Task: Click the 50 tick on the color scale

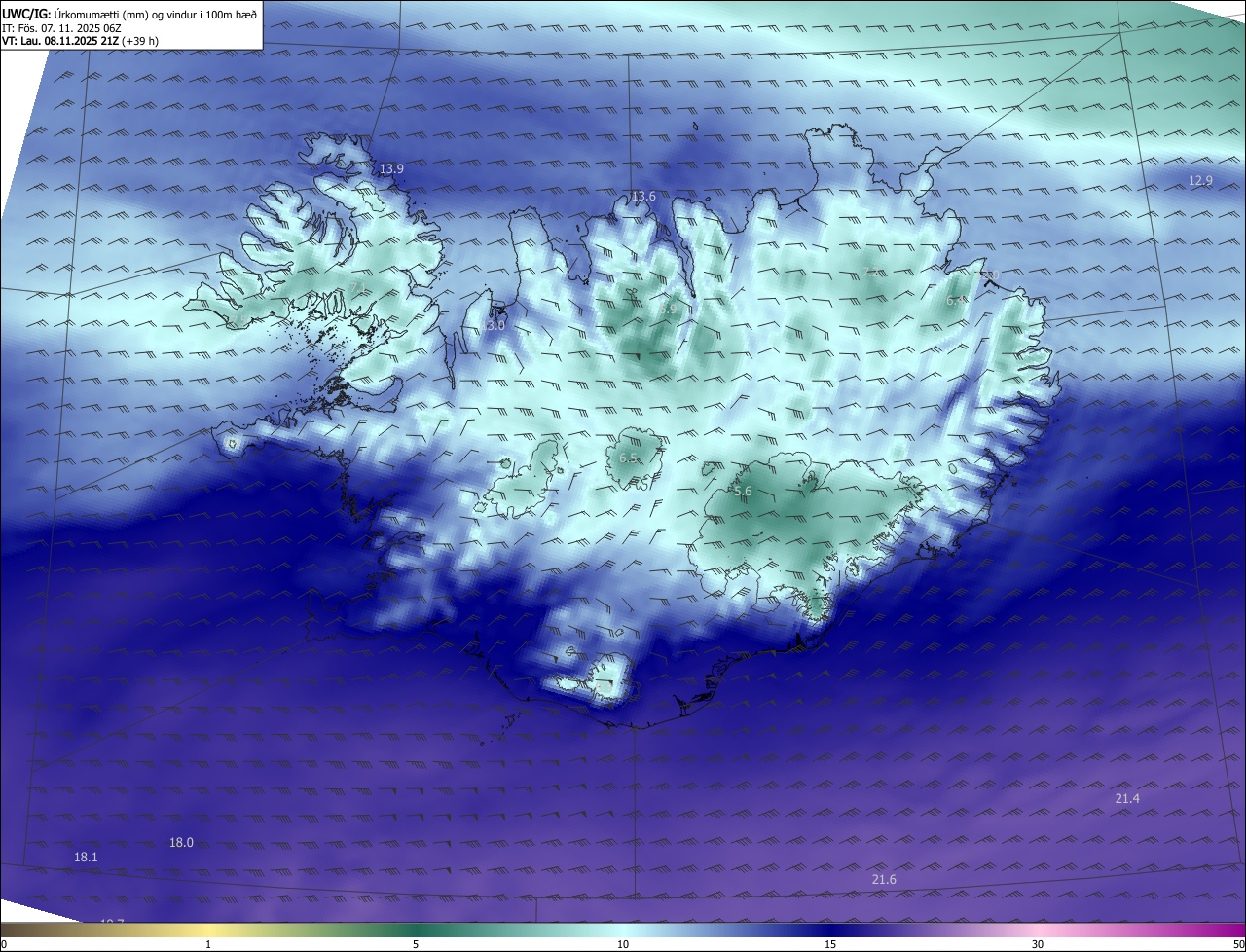Action: click(1238, 944)
